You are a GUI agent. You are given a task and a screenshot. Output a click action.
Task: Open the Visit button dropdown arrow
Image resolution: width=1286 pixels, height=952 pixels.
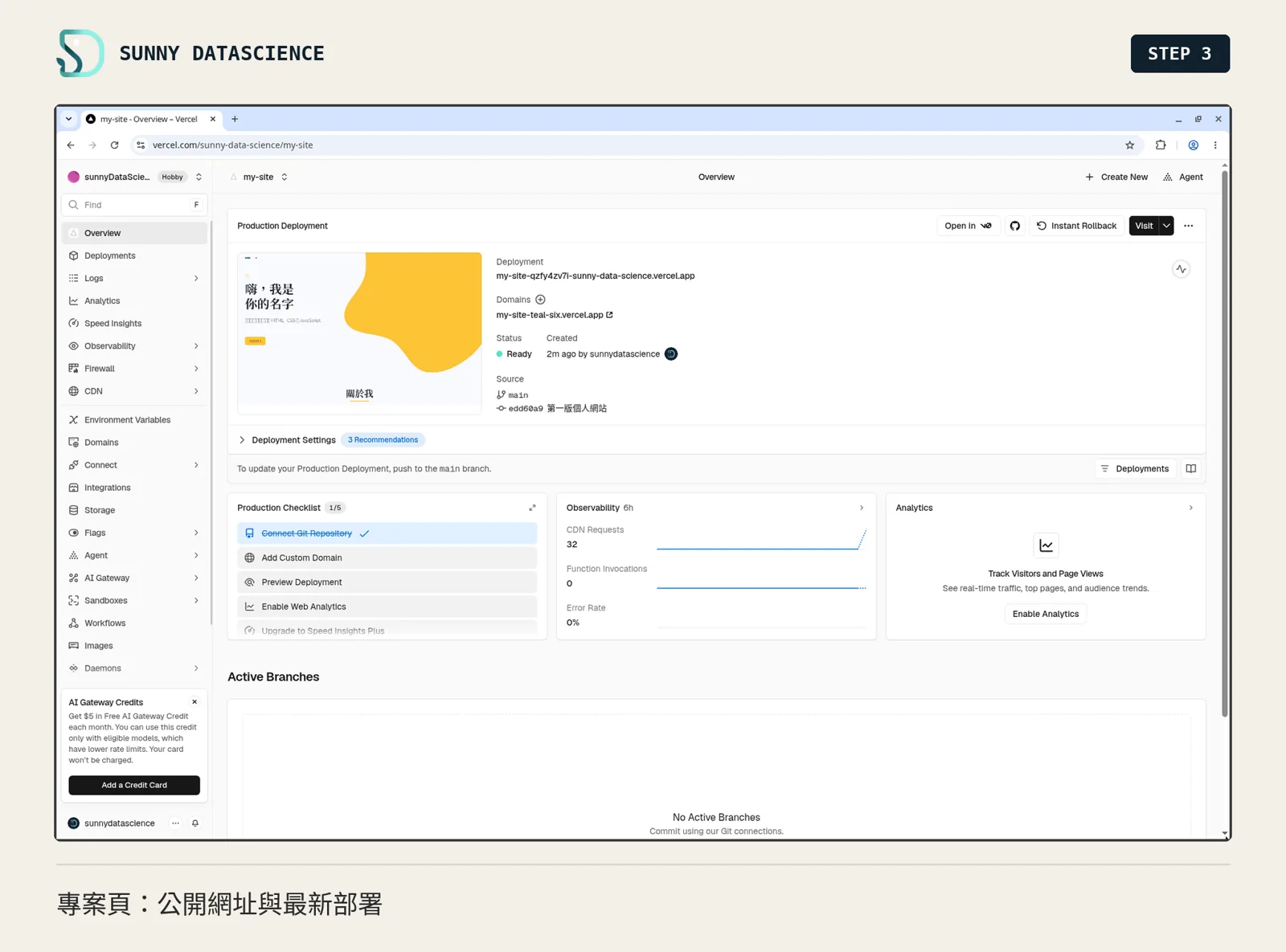click(x=1166, y=226)
